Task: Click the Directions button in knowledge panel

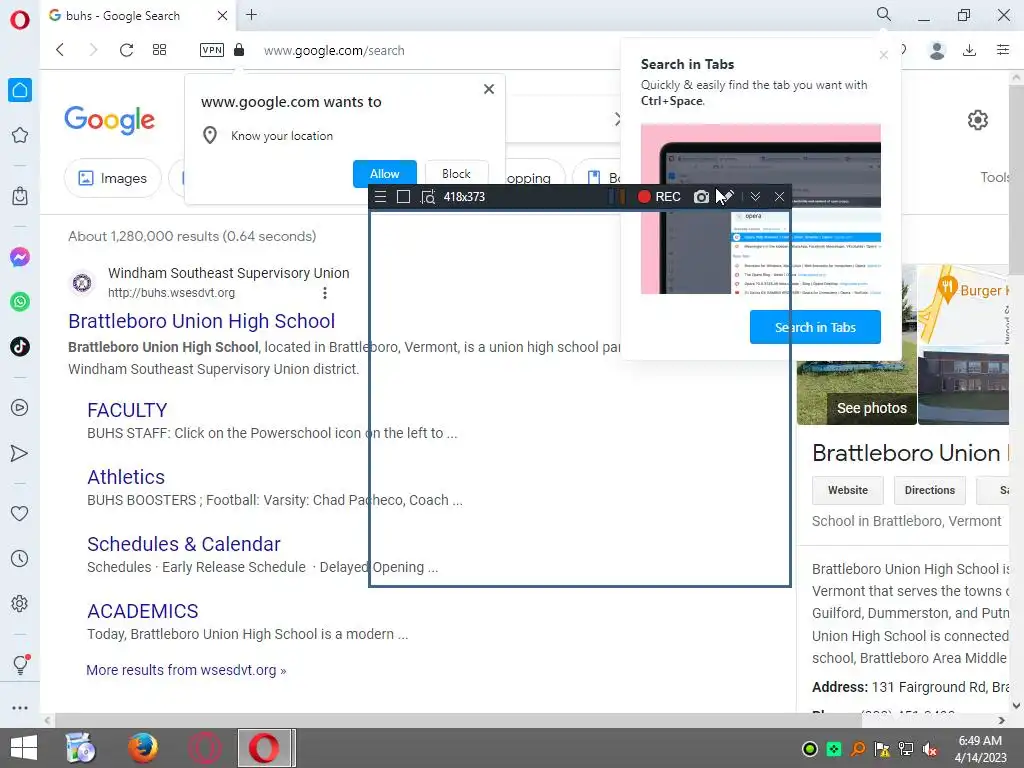Action: 929,490
